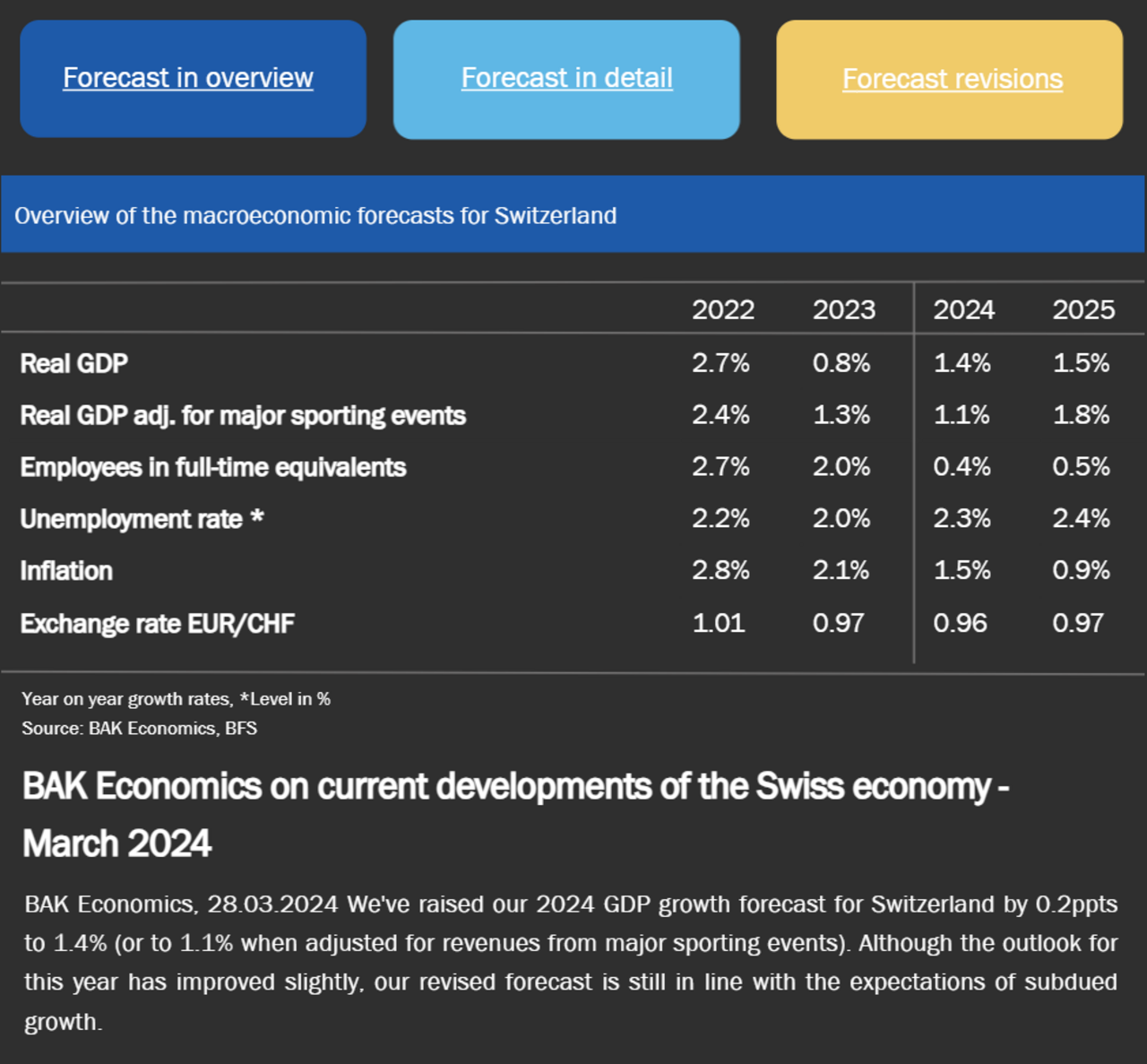Select the 2025 column header
The width and height of the screenshot is (1147, 1064).
click(1083, 310)
